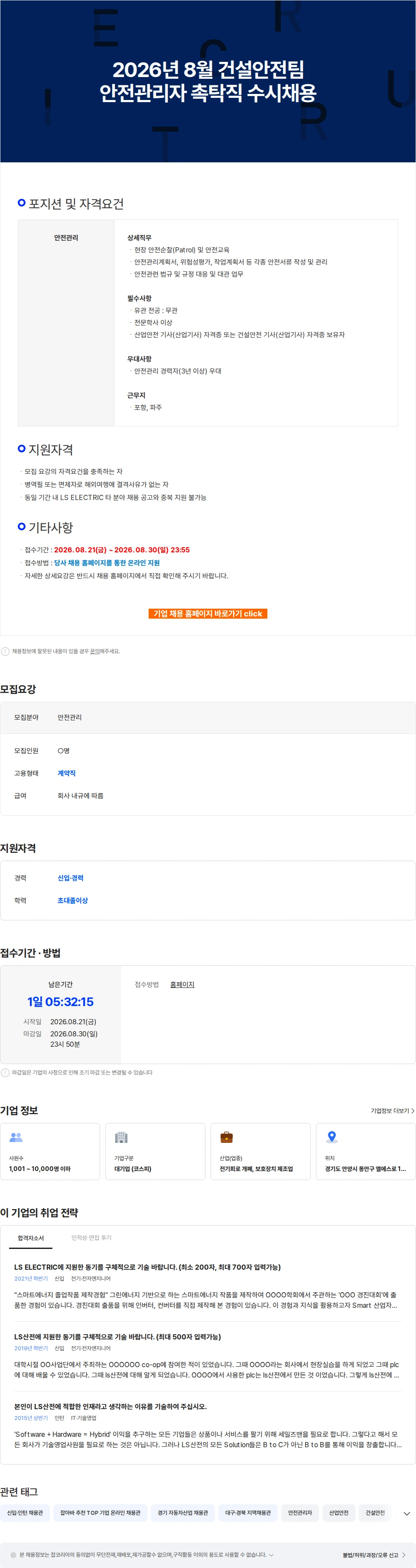Select the 신입·인턴 채용관 tag
This screenshot has height=1568, width=416.
coord(25,1513)
